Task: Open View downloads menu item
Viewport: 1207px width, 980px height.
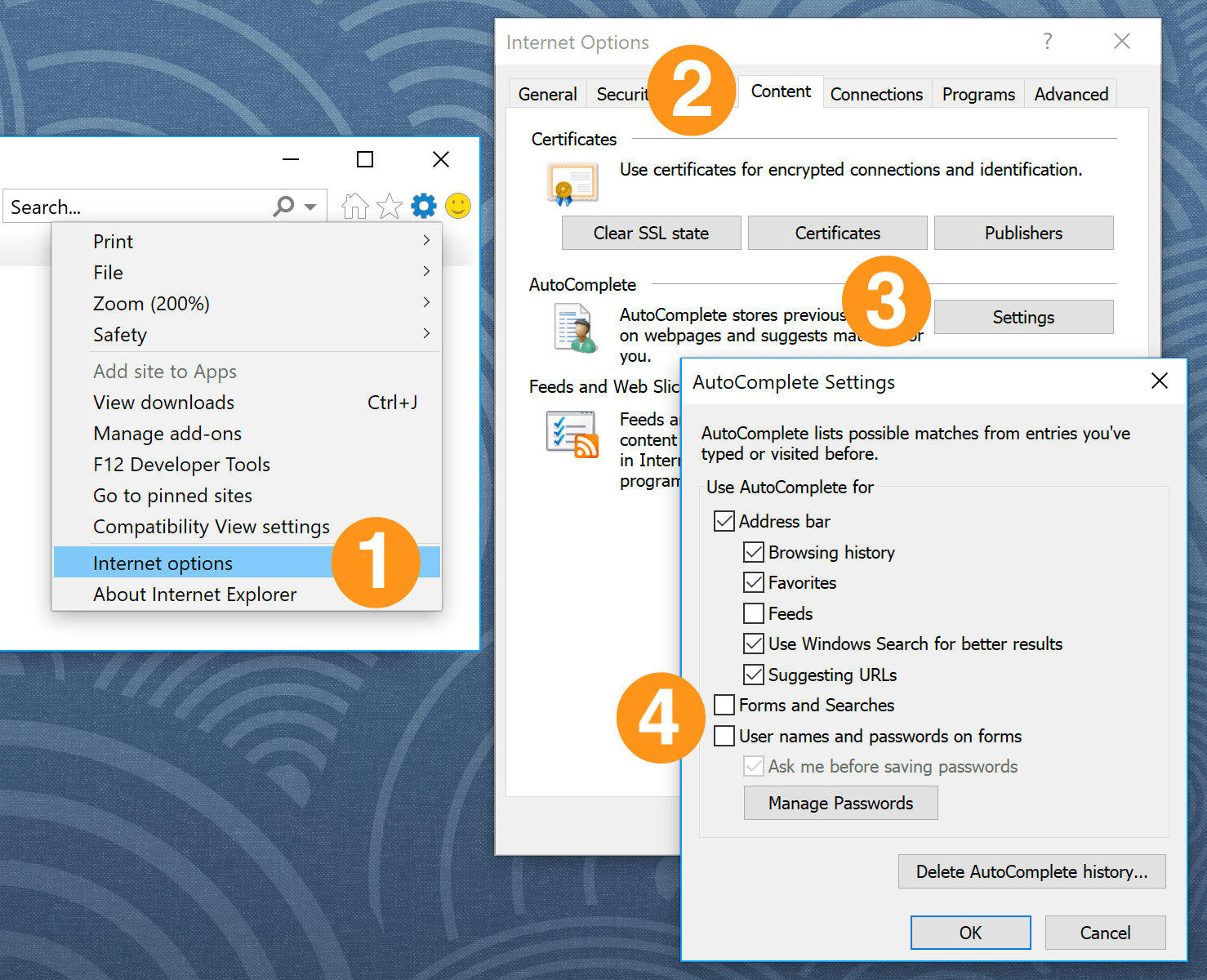Action: coord(247,403)
